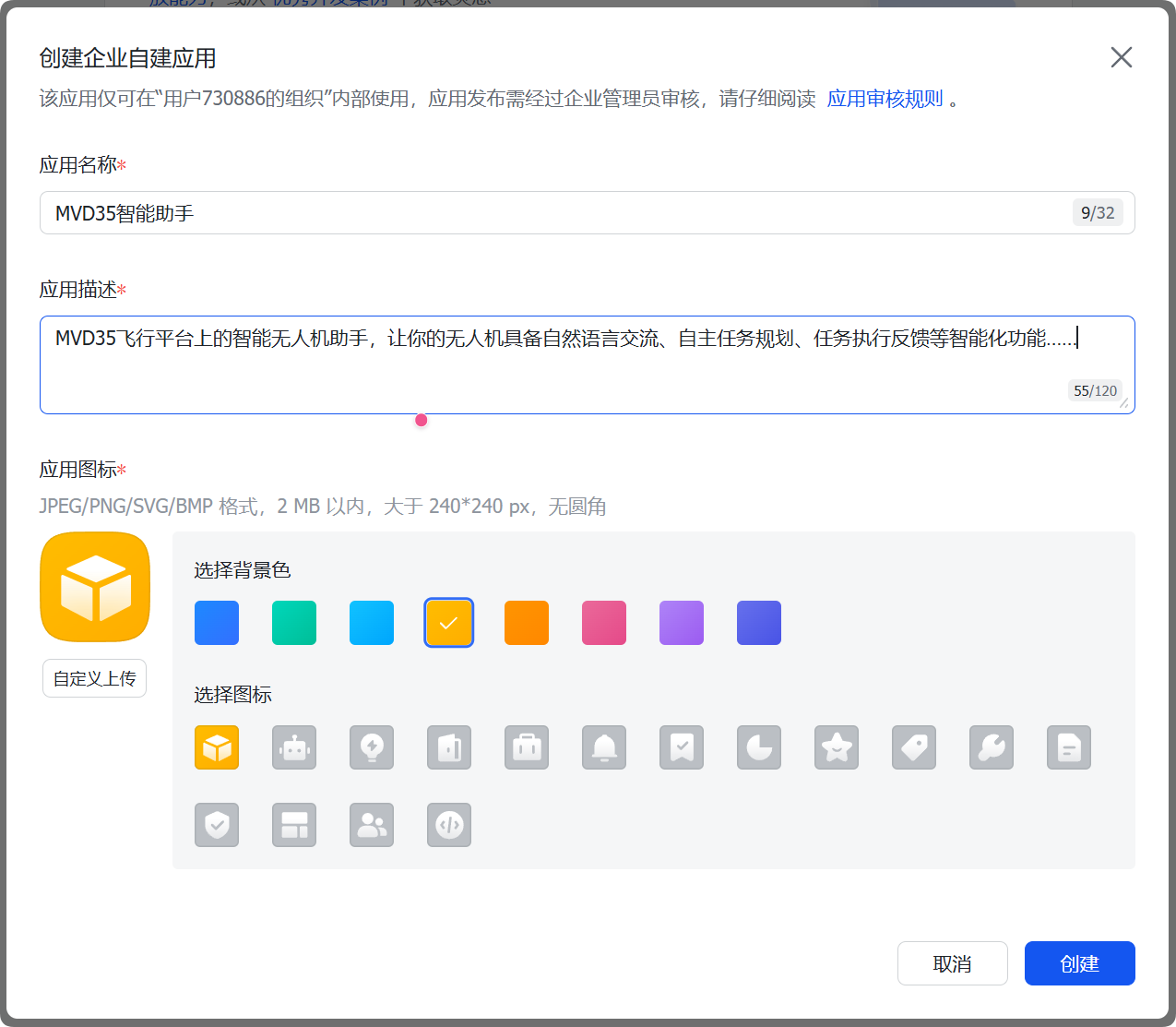The height and width of the screenshot is (1027, 1176).
Task: Select the robot app icon
Action: [x=294, y=747]
